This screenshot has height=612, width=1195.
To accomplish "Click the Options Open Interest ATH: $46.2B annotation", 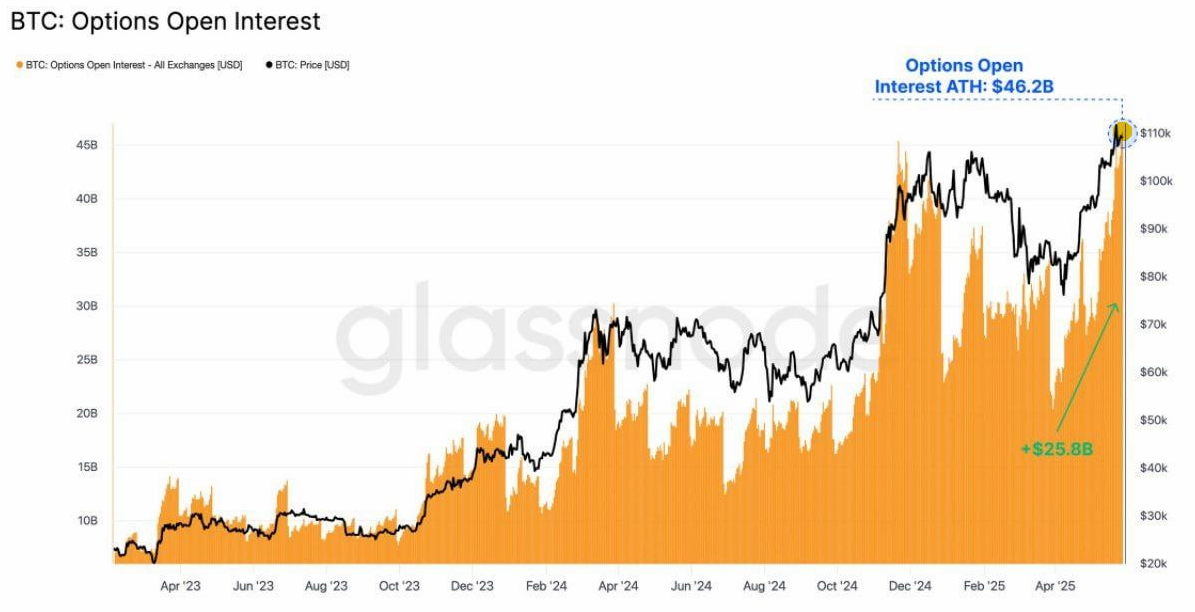I will (963, 76).
